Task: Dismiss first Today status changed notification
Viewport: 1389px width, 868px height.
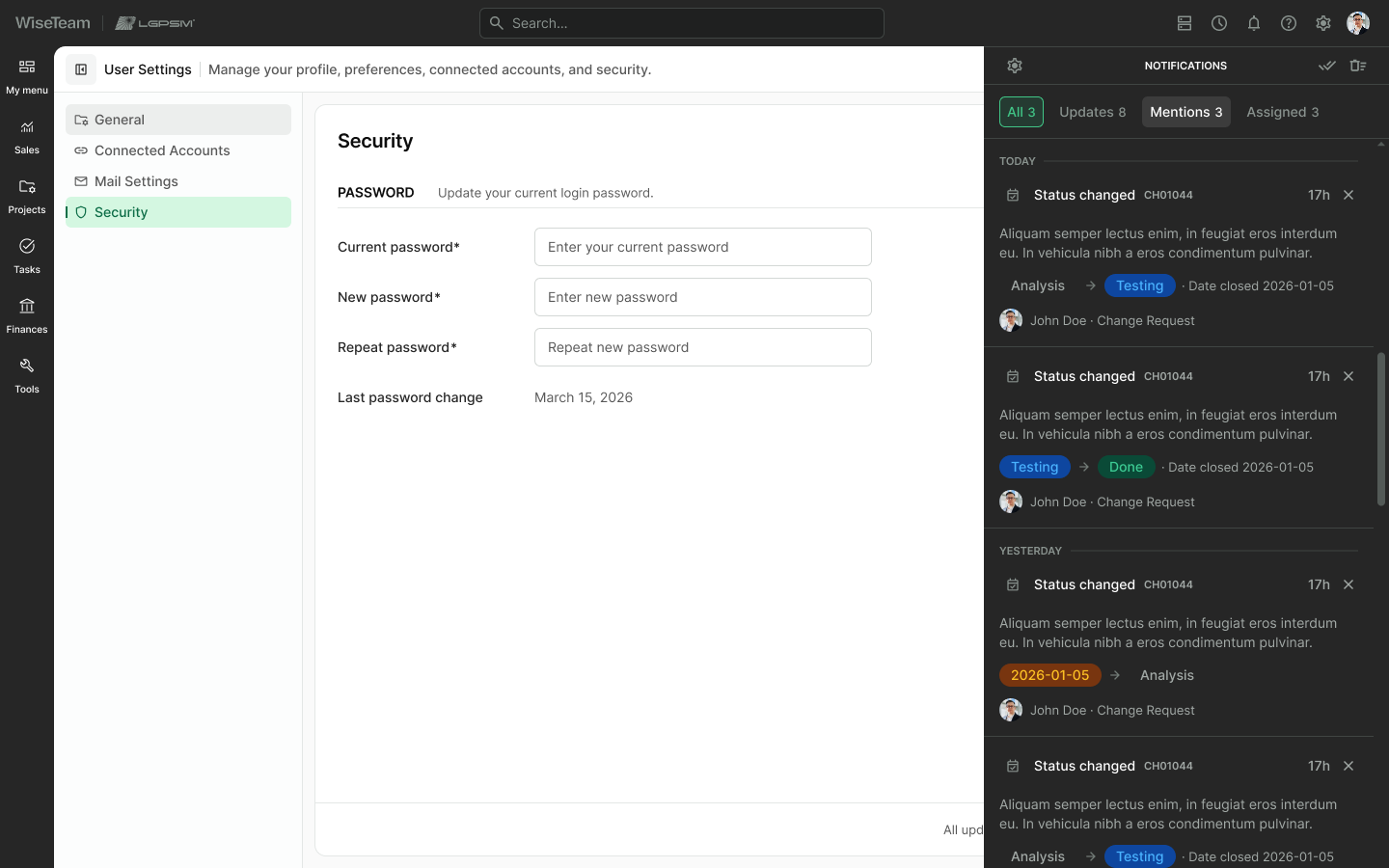Action: 1348,195
